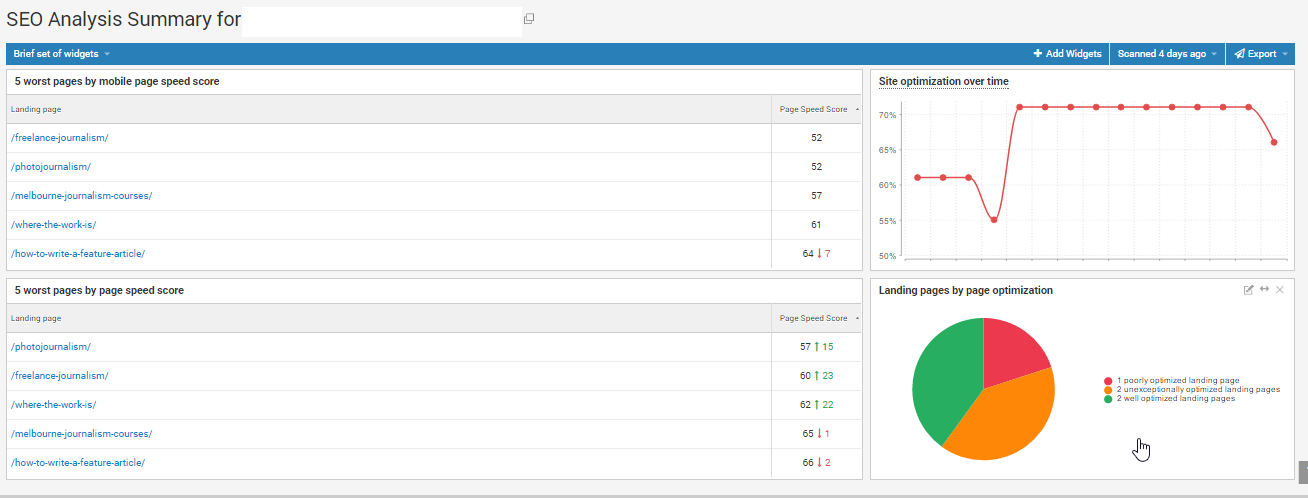Close the Landing pages by page optimization widget

pyautogui.click(x=1280, y=290)
